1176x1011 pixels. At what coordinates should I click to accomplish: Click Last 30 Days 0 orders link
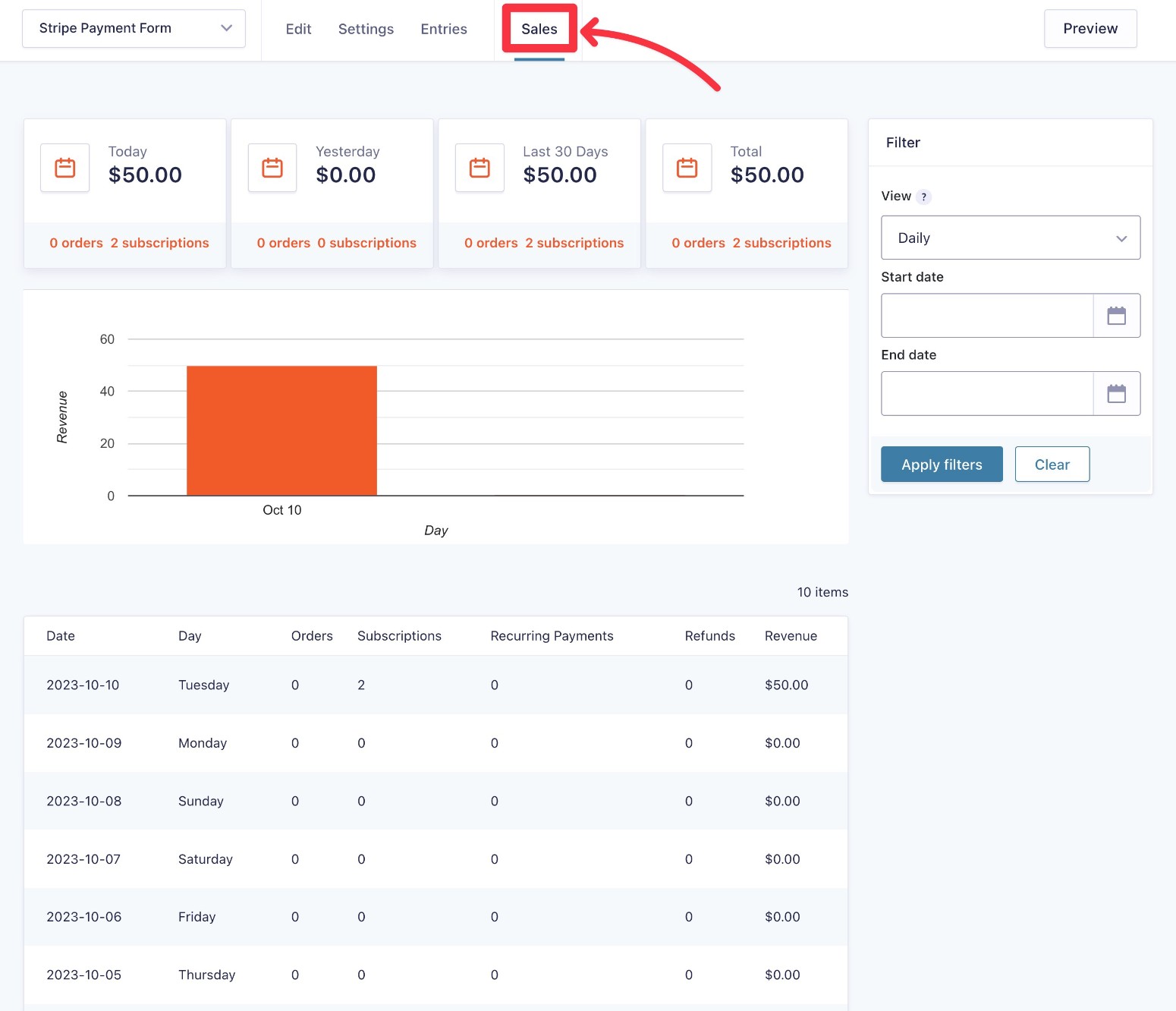pyautogui.click(x=491, y=243)
